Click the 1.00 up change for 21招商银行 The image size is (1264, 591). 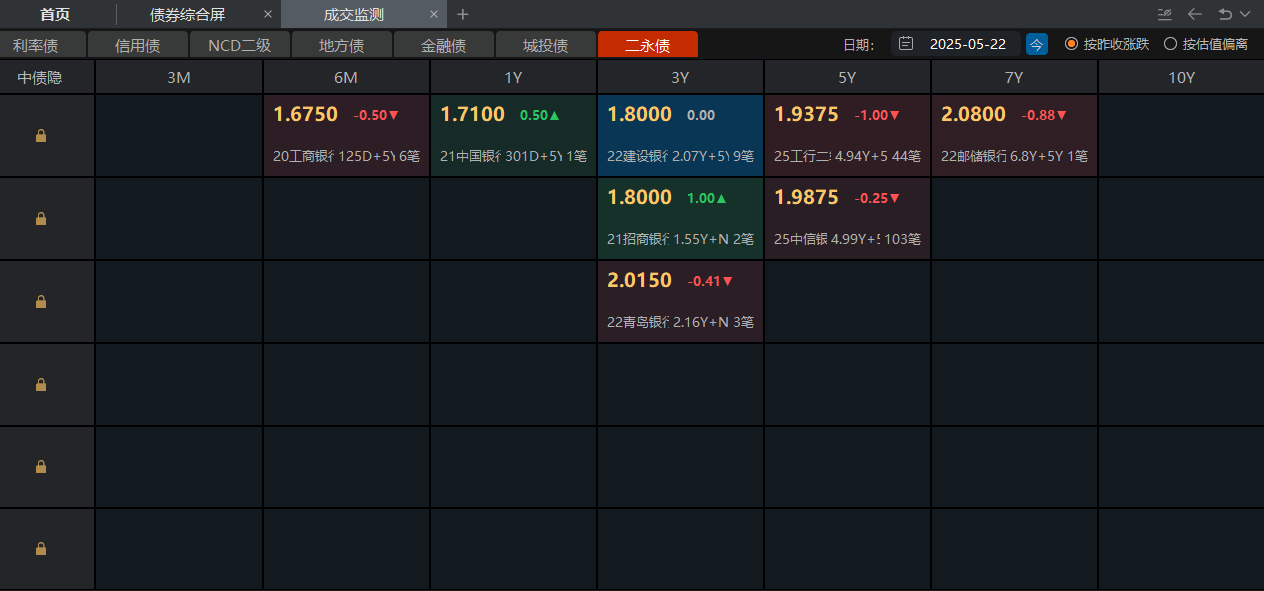[707, 198]
